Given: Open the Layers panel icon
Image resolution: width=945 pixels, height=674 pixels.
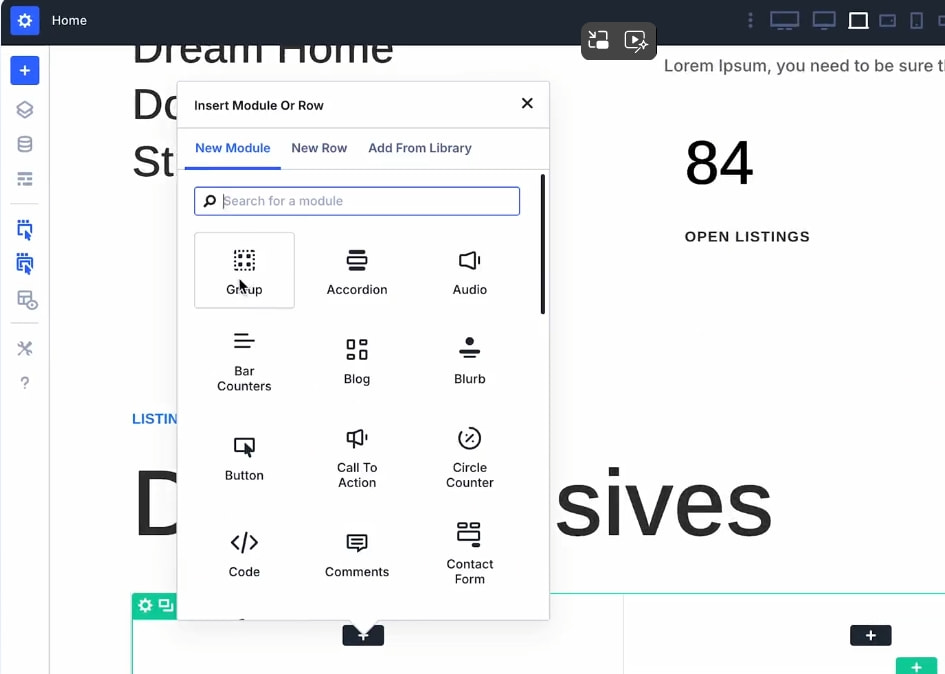Looking at the screenshot, I should tap(25, 110).
